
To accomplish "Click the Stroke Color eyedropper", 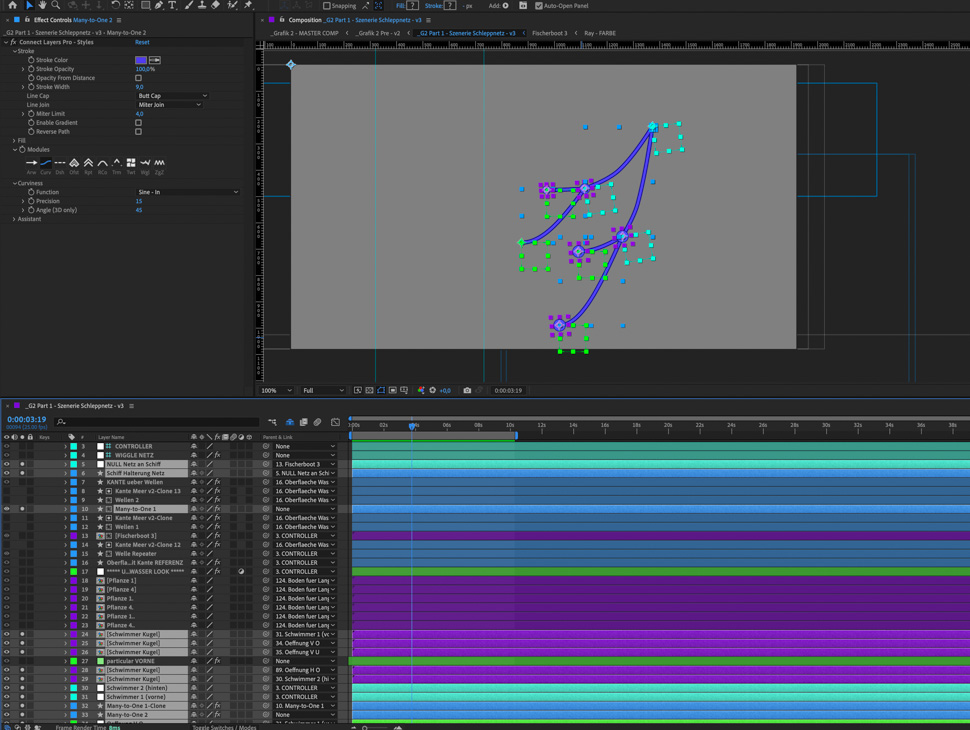I will tap(155, 60).
